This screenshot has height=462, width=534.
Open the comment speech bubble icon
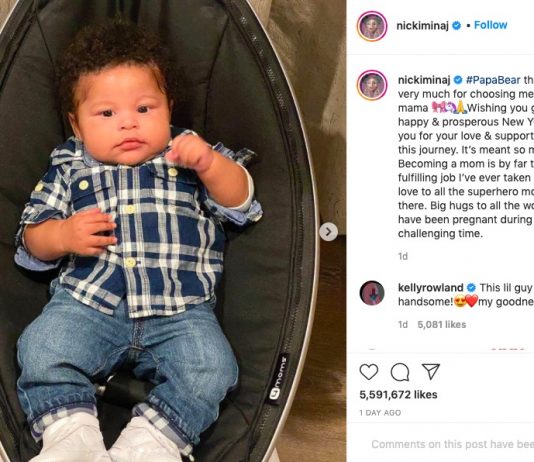click(400, 372)
